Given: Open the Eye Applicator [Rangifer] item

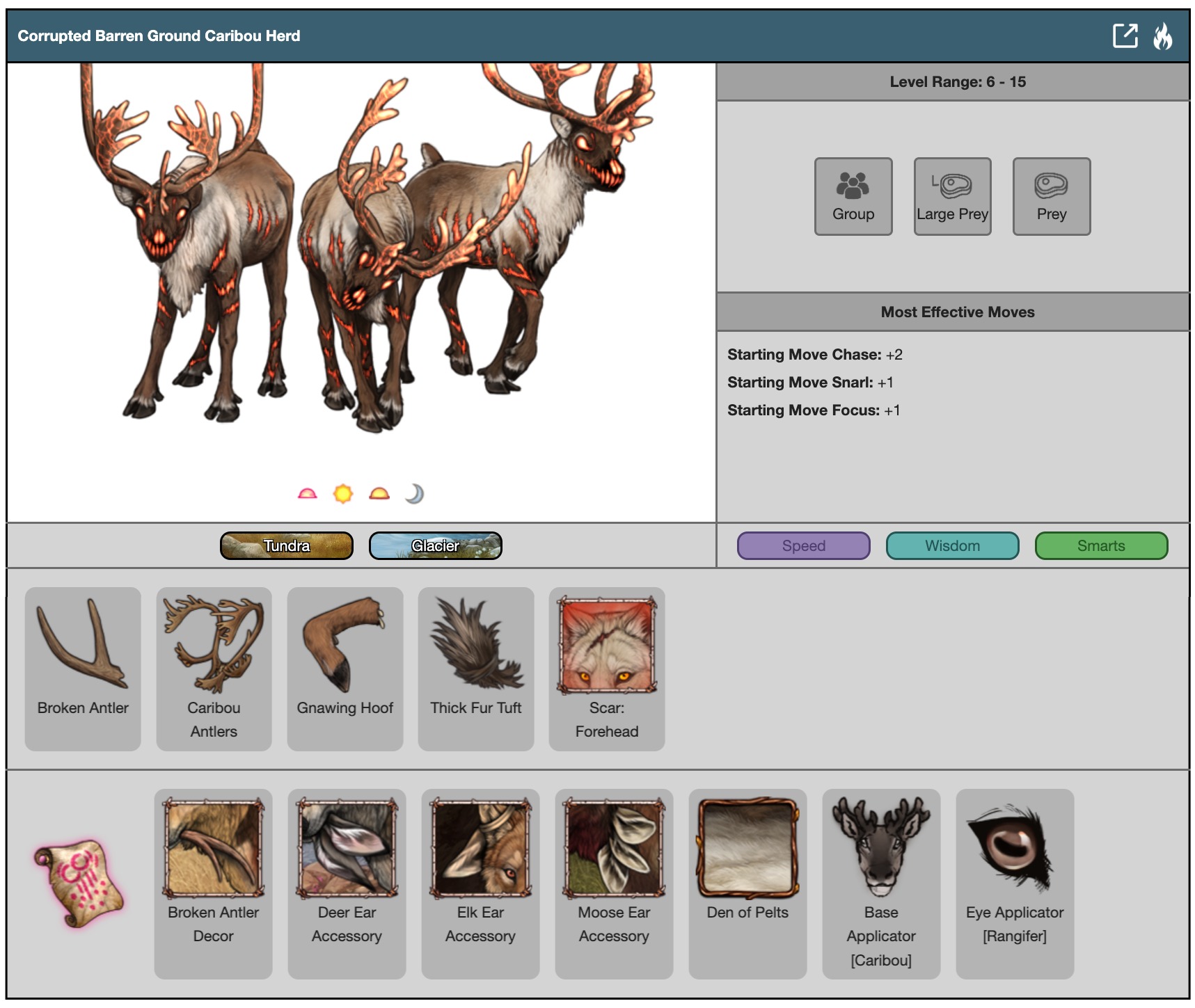Looking at the screenshot, I should pyautogui.click(x=1014, y=882).
